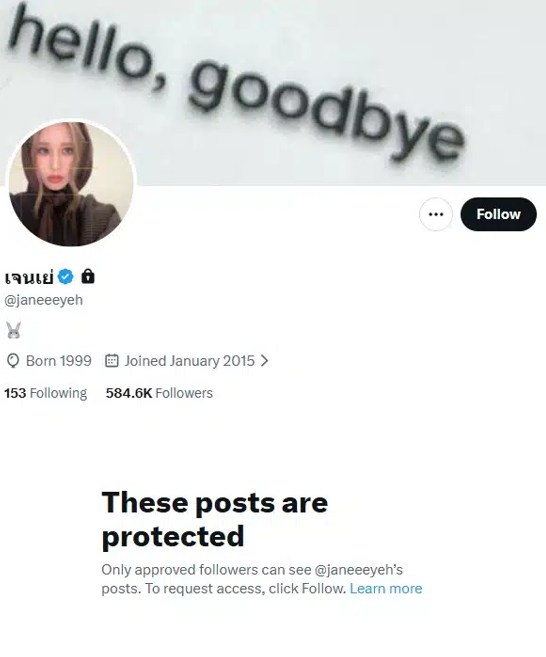View the 153 Following list
Screen dimensions: 546x657
click(x=46, y=393)
